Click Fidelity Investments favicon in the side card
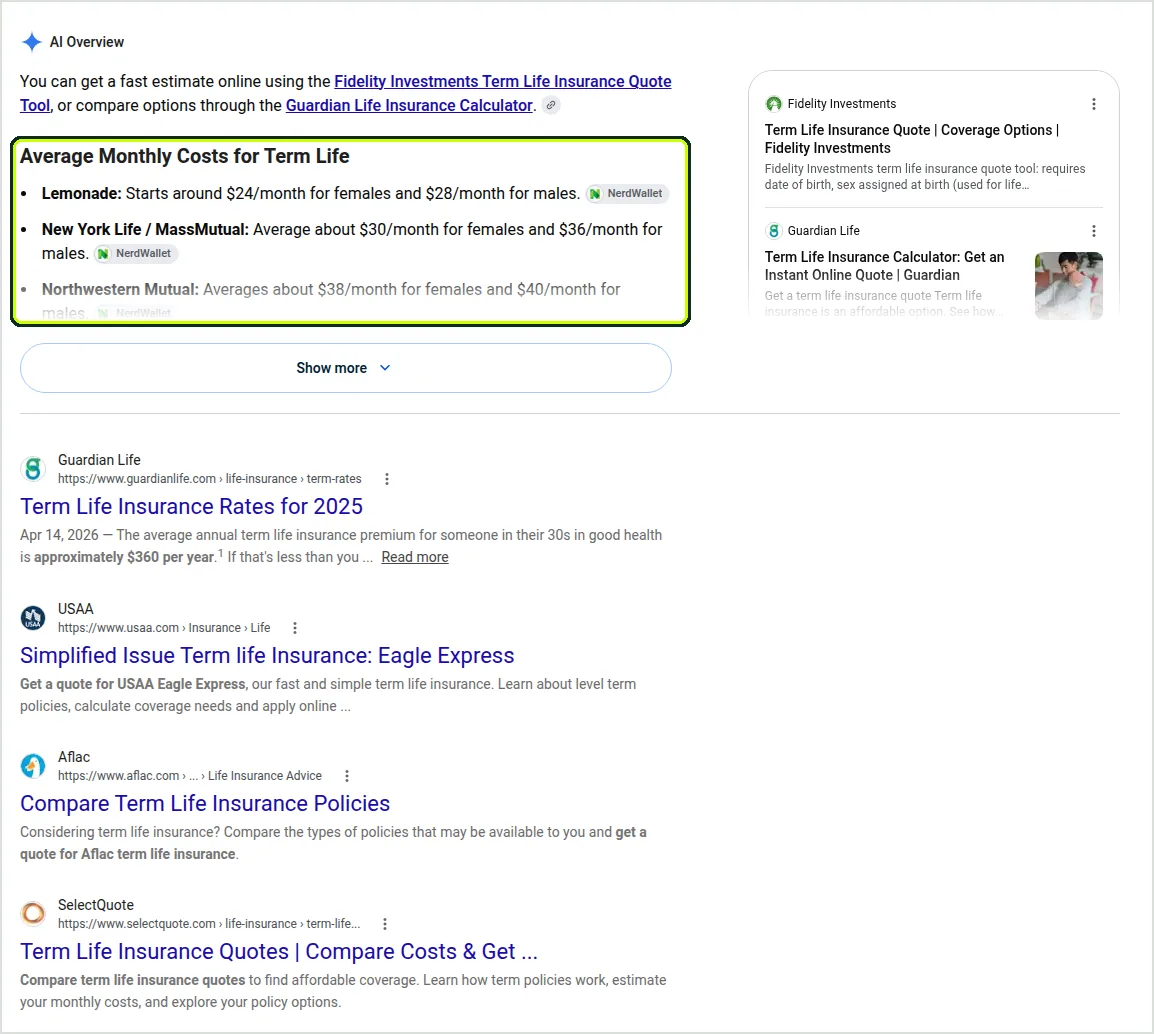 [774, 104]
